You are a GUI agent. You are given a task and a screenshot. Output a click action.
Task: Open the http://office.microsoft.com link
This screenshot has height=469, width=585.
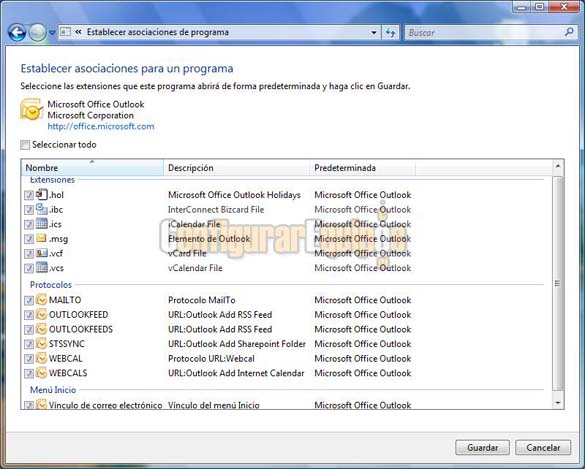tap(101, 126)
